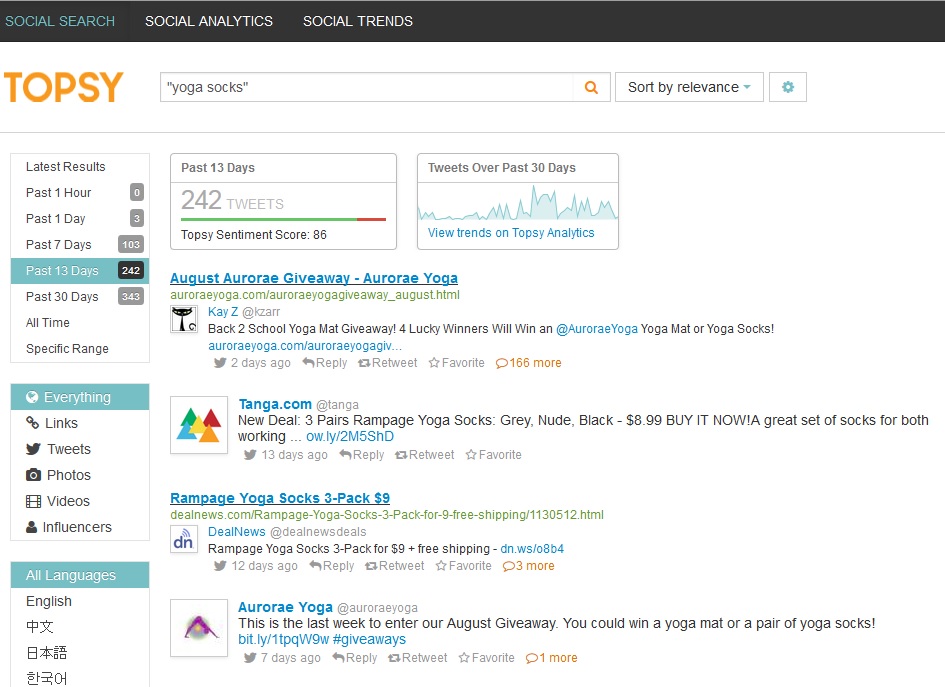Select the Past 13 Days filter
The image size is (945, 687).
coord(80,271)
